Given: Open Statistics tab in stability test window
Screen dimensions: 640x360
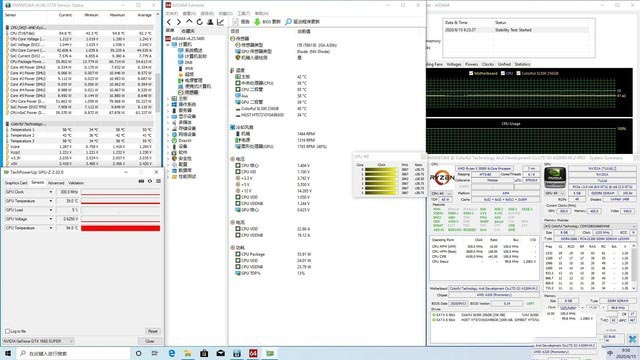Looking at the screenshot, I should tap(522, 64).
